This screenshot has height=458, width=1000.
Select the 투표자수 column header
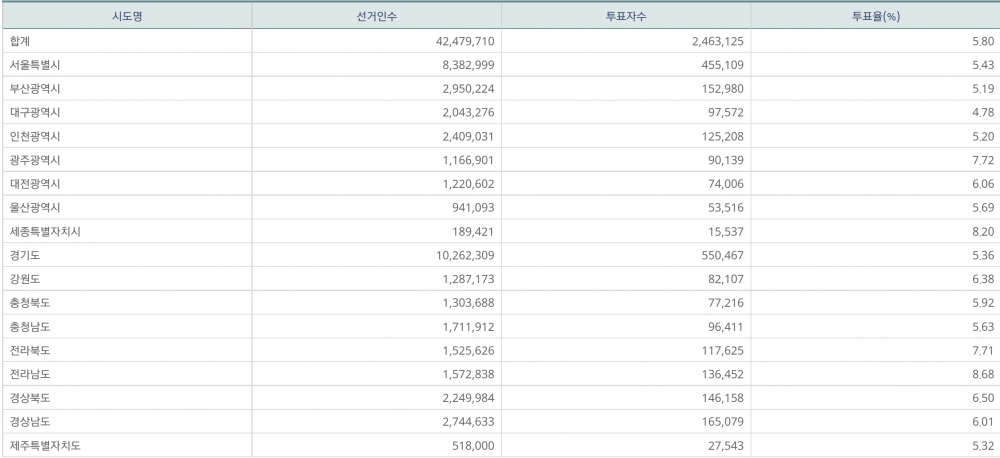point(625,16)
